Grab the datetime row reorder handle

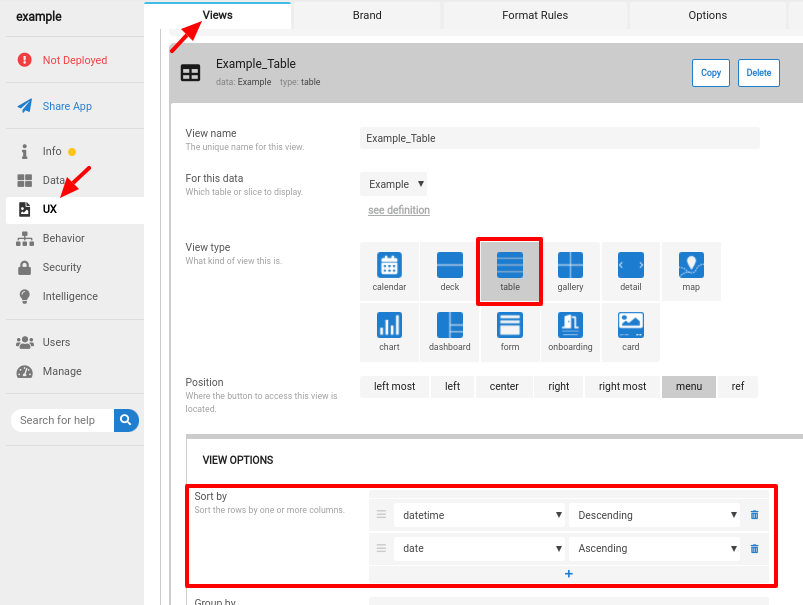(x=381, y=514)
